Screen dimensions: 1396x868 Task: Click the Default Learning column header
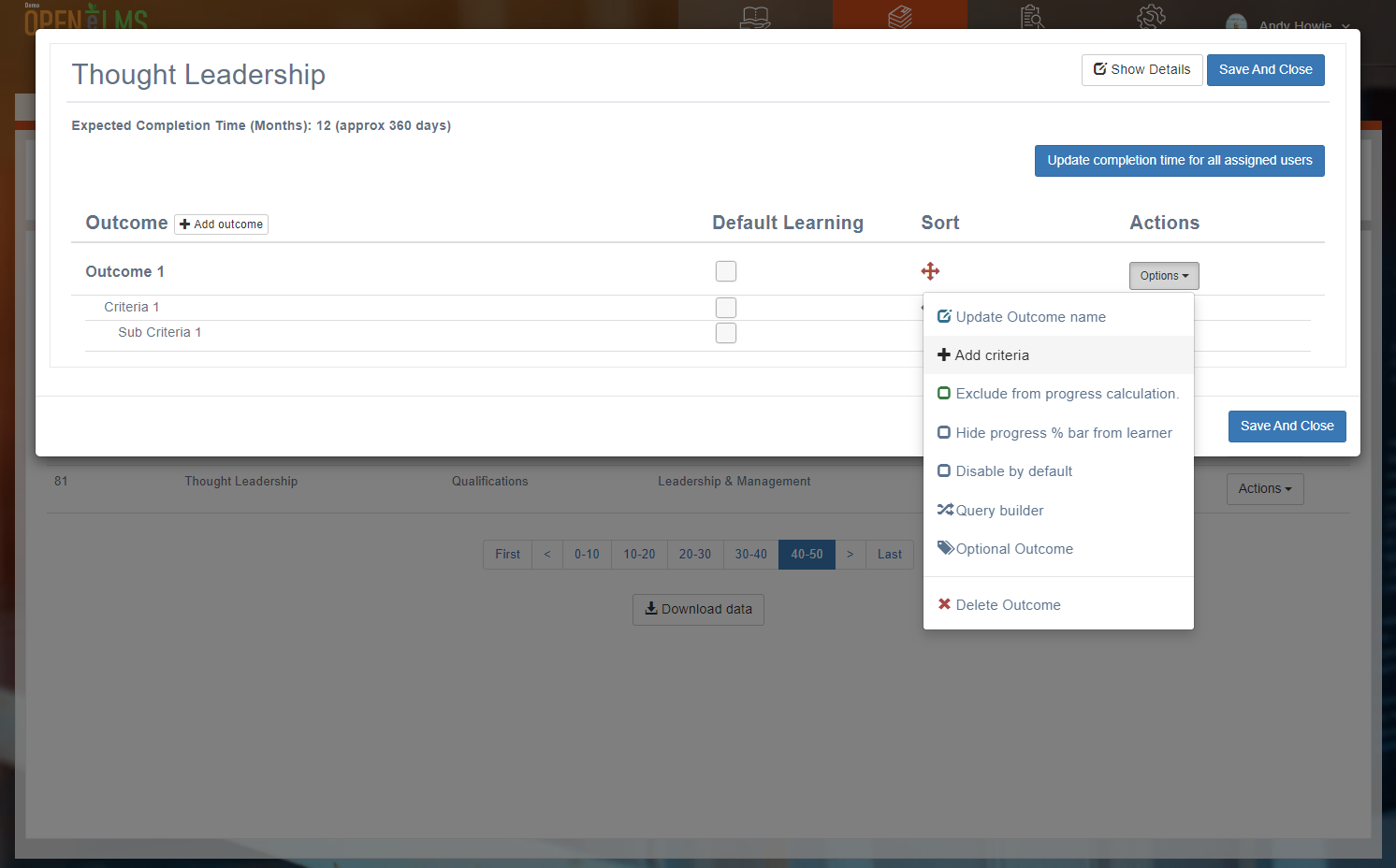[x=787, y=223]
